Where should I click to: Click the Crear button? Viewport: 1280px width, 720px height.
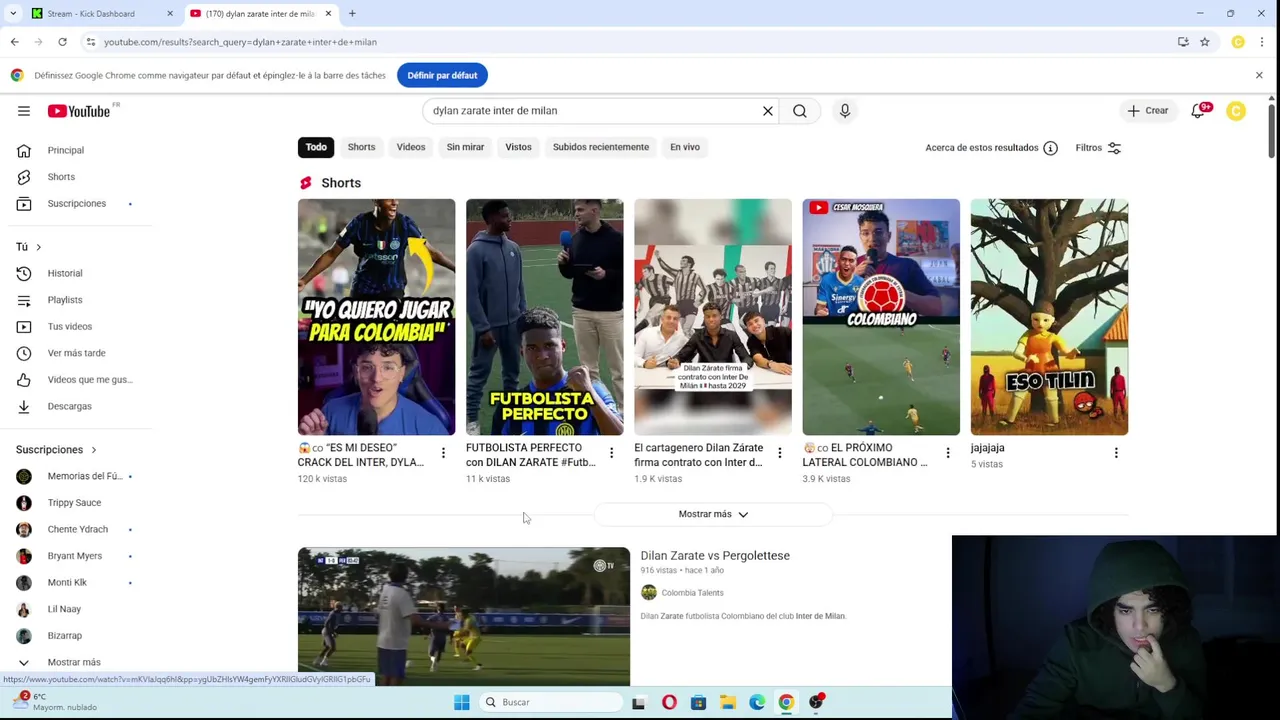[1148, 111]
